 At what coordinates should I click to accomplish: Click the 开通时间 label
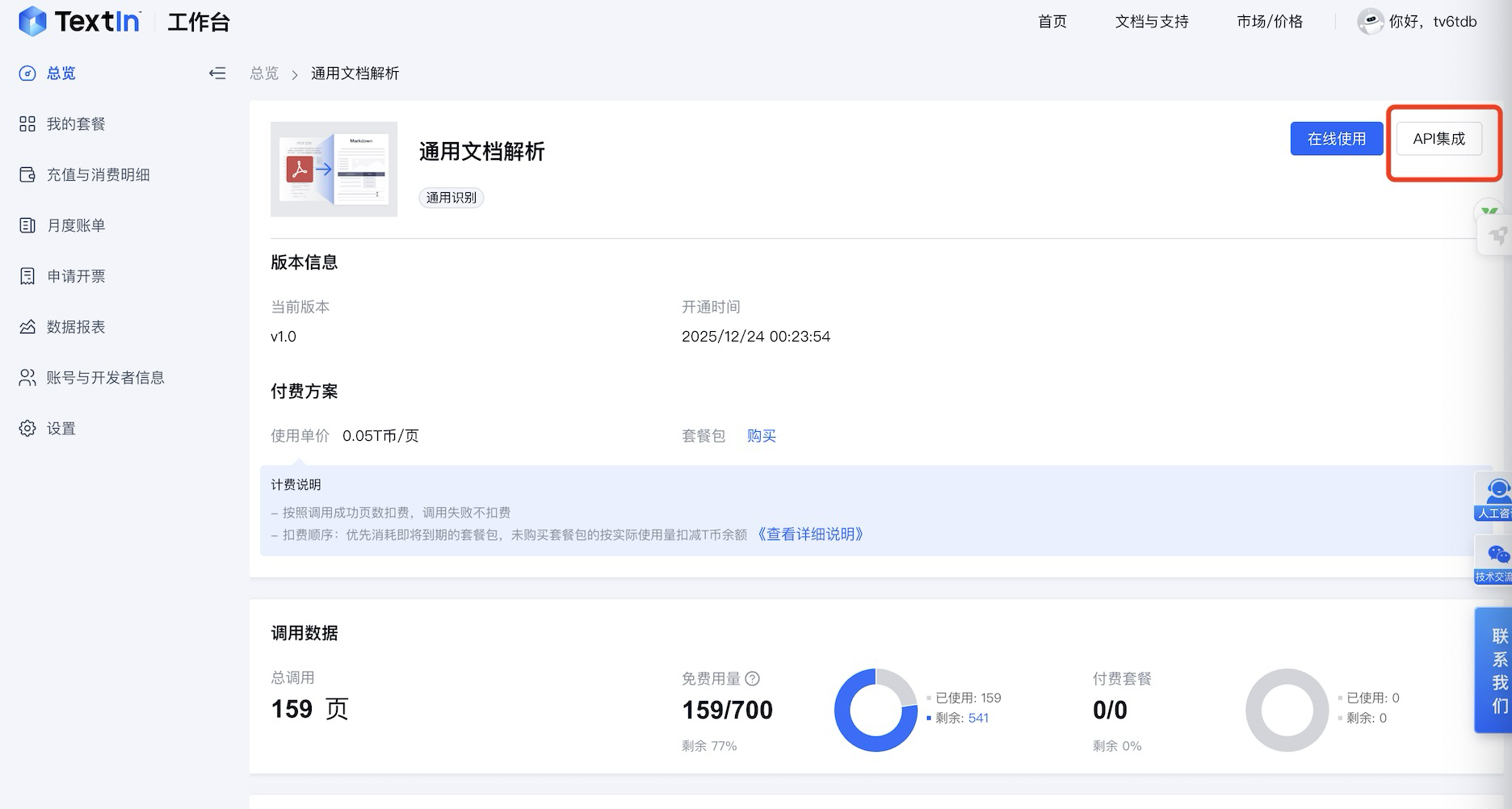[711, 308]
